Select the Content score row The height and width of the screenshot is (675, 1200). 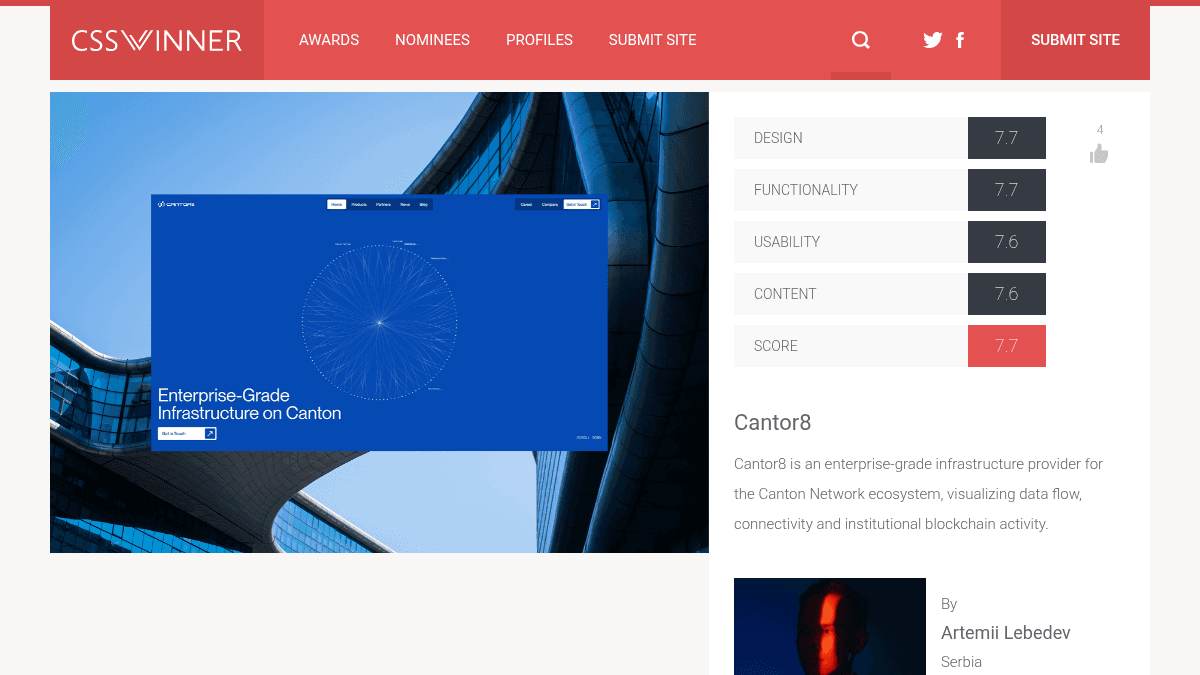point(890,294)
